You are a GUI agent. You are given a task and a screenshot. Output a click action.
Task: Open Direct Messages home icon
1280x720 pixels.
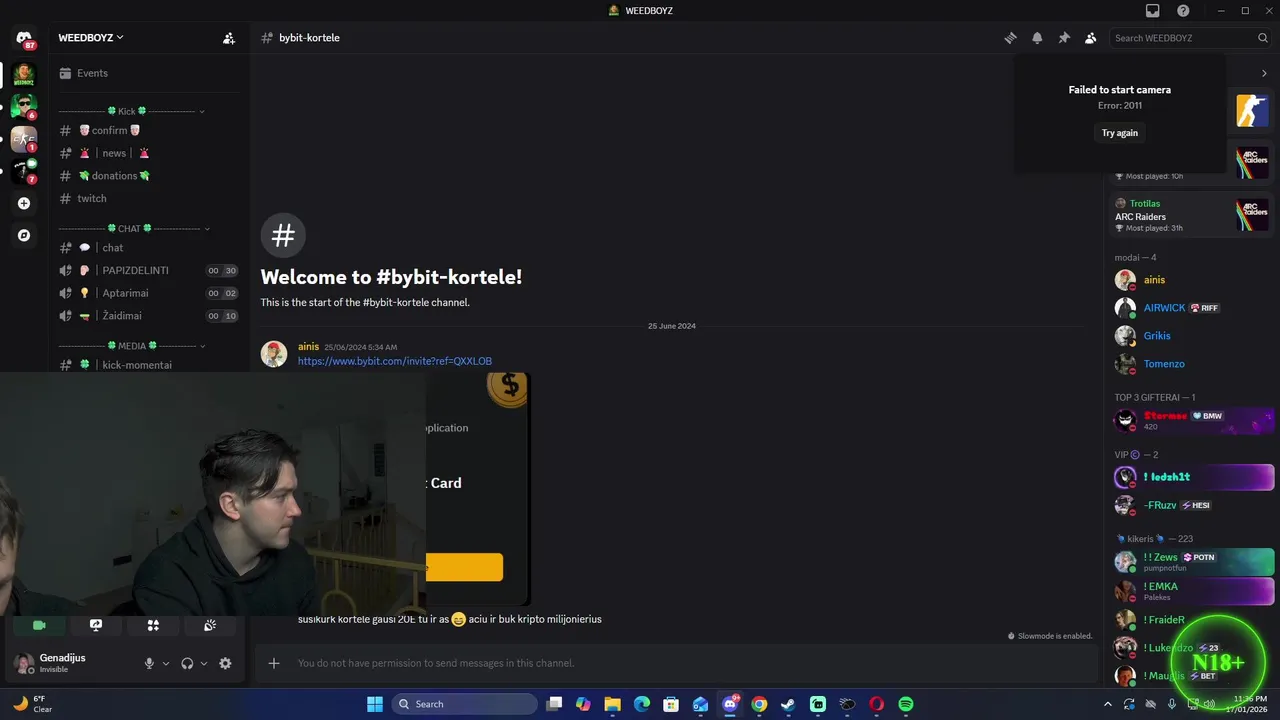(24, 38)
